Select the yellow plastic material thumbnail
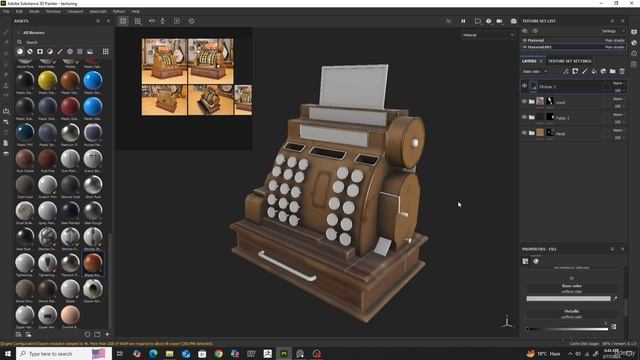 (47, 80)
